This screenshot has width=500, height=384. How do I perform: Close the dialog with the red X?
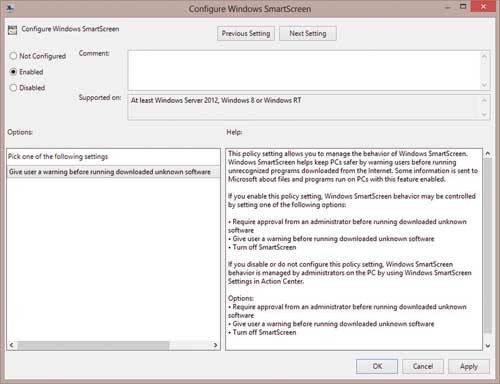click(483, 6)
